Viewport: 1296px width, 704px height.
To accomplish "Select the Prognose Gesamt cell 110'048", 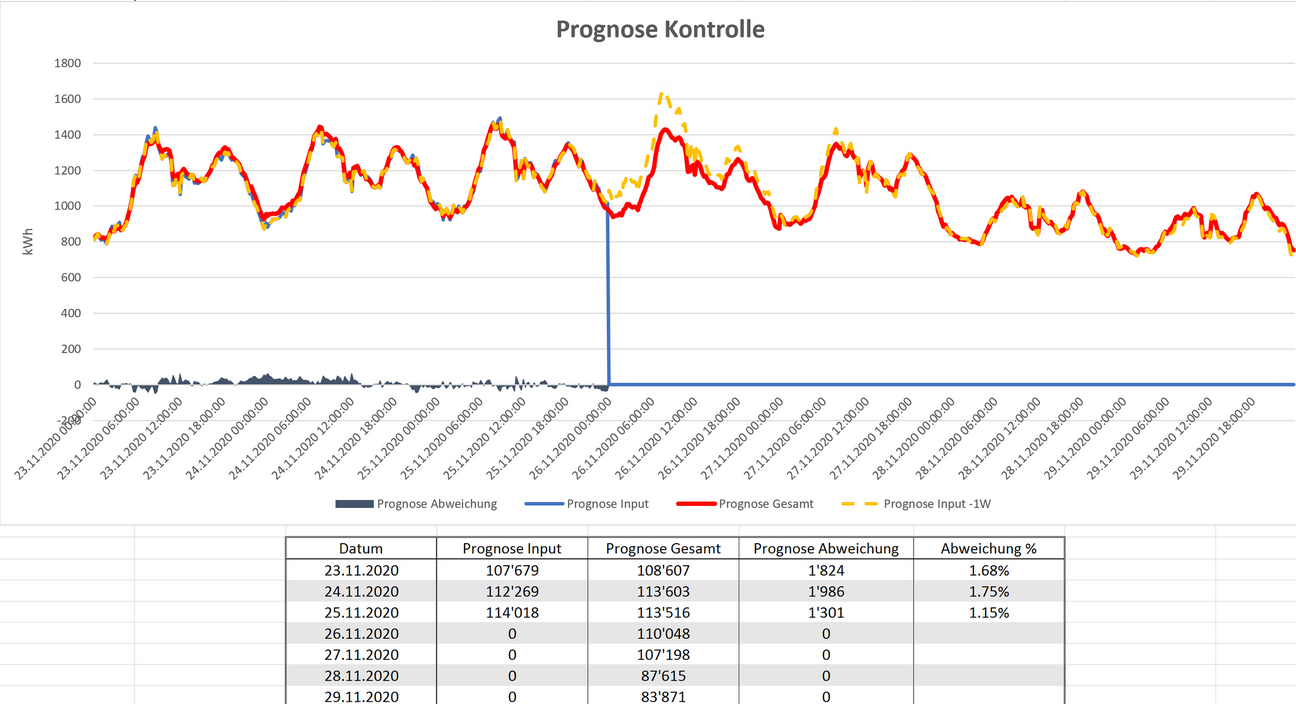I will [663, 633].
